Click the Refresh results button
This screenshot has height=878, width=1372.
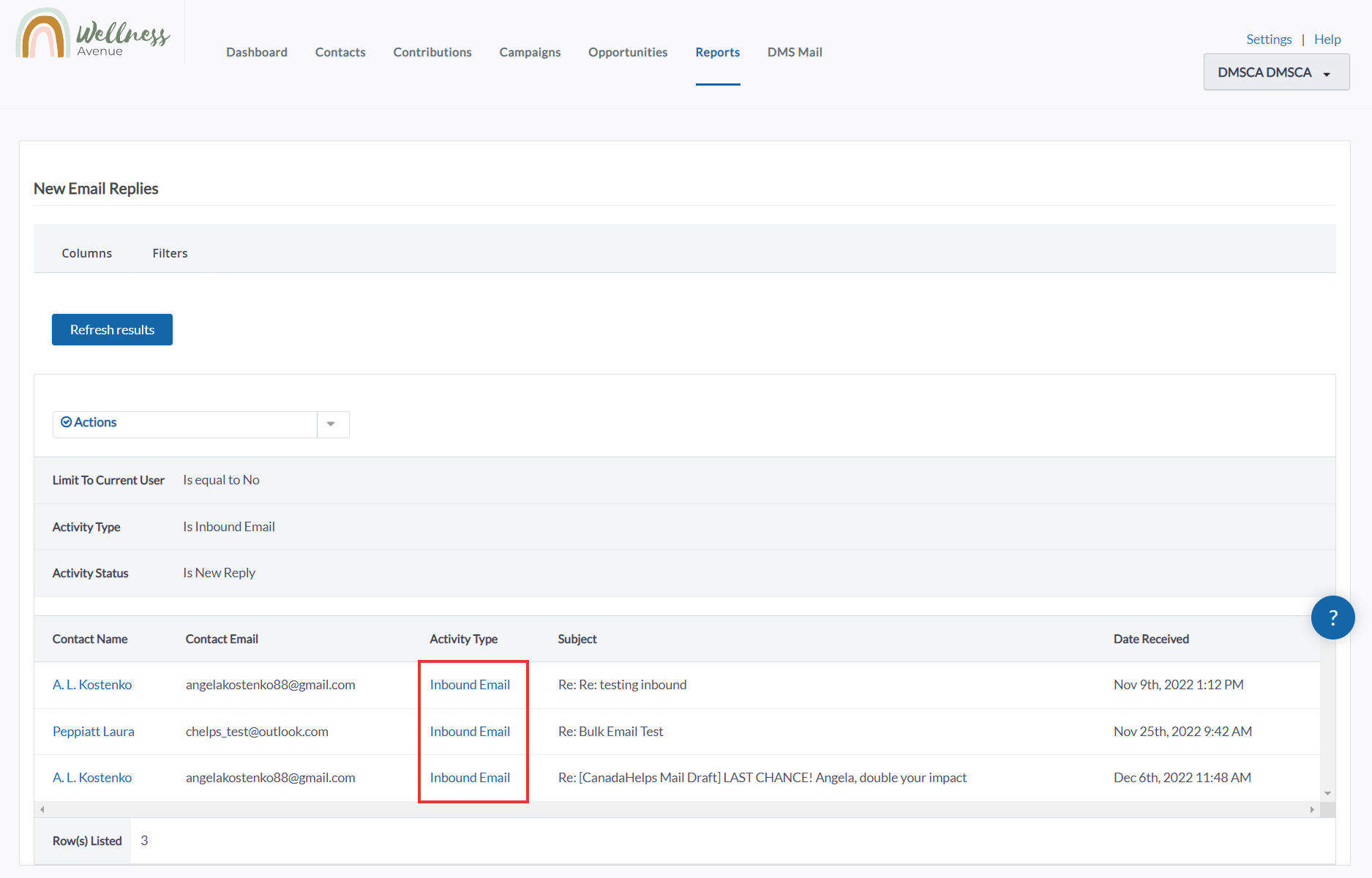pyautogui.click(x=112, y=329)
